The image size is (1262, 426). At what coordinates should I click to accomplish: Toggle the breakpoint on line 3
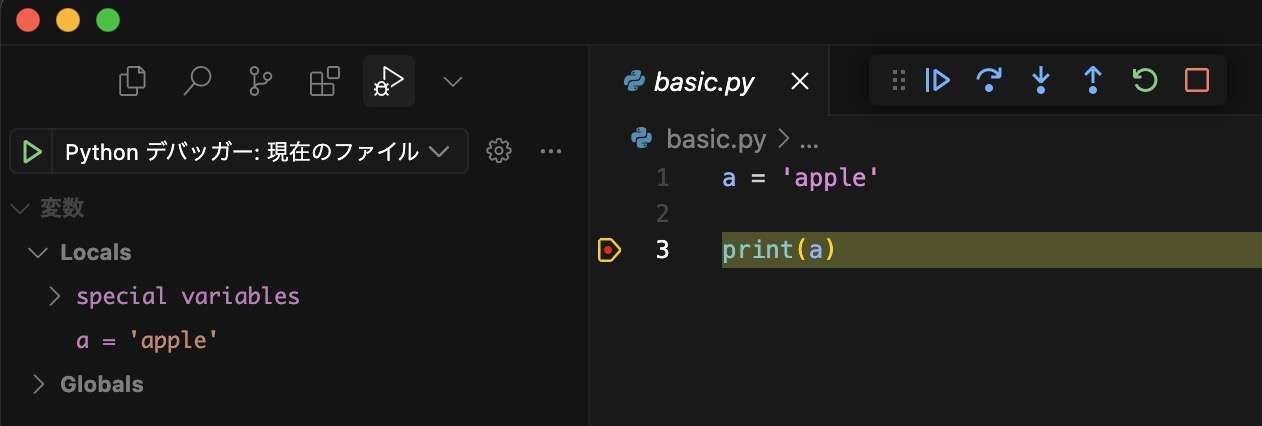pyautogui.click(x=609, y=250)
